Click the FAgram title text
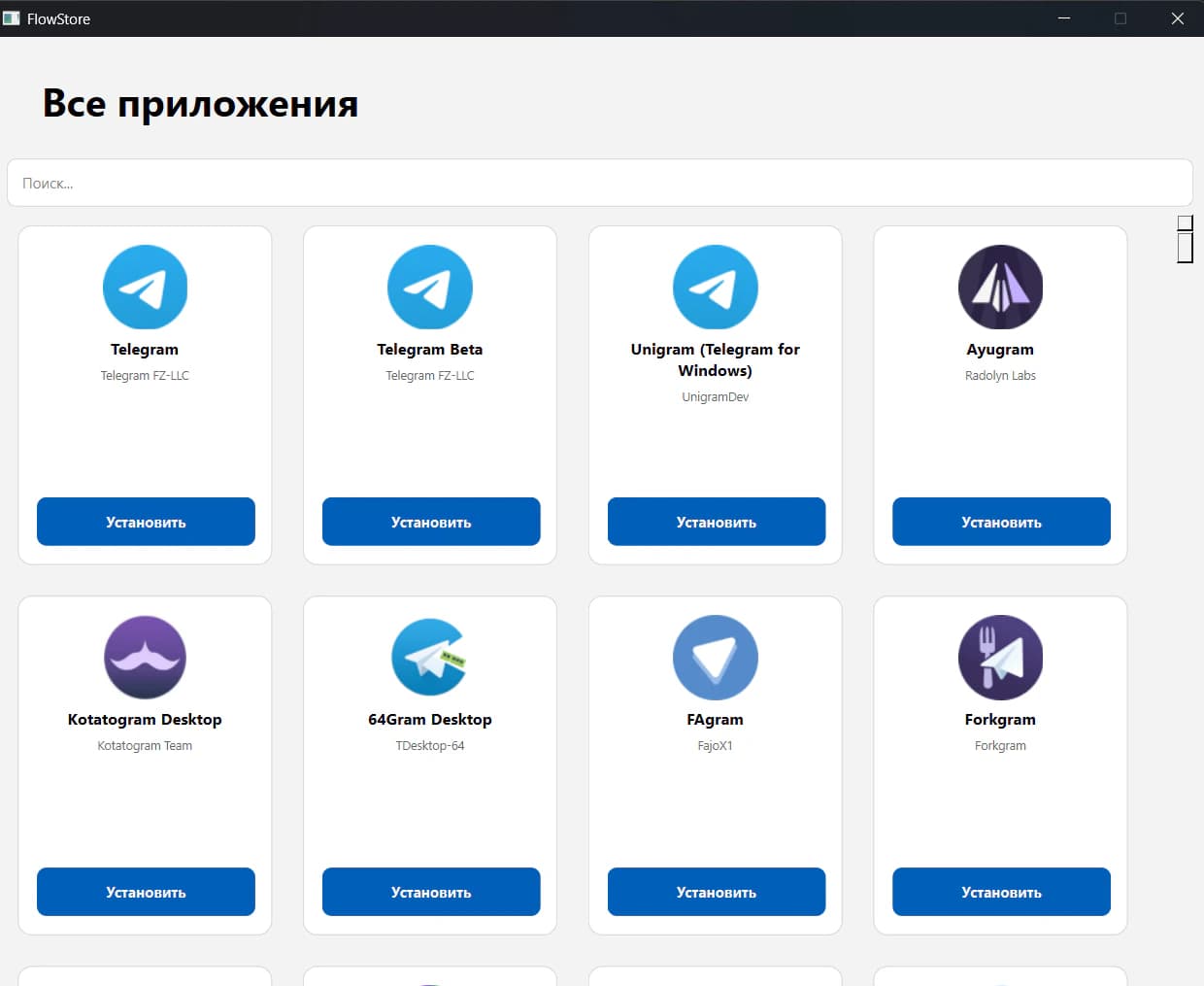Viewport: 1204px width, 986px height. pos(716,720)
